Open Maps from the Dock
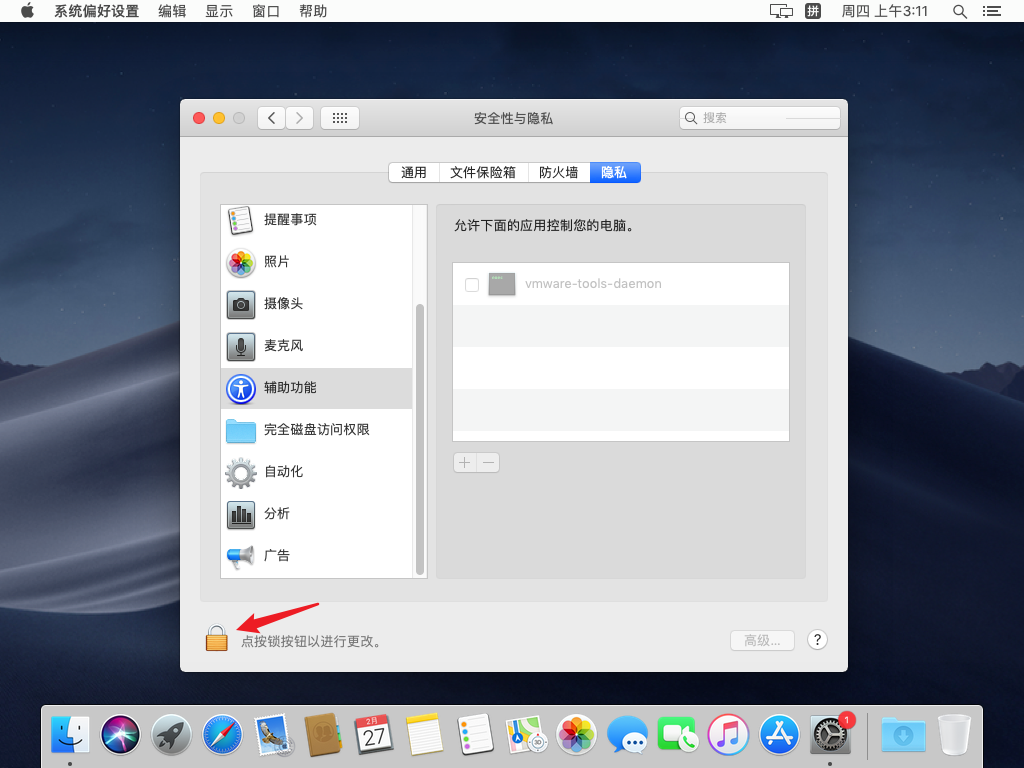The width and height of the screenshot is (1024, 768). [x=526, y=735]
